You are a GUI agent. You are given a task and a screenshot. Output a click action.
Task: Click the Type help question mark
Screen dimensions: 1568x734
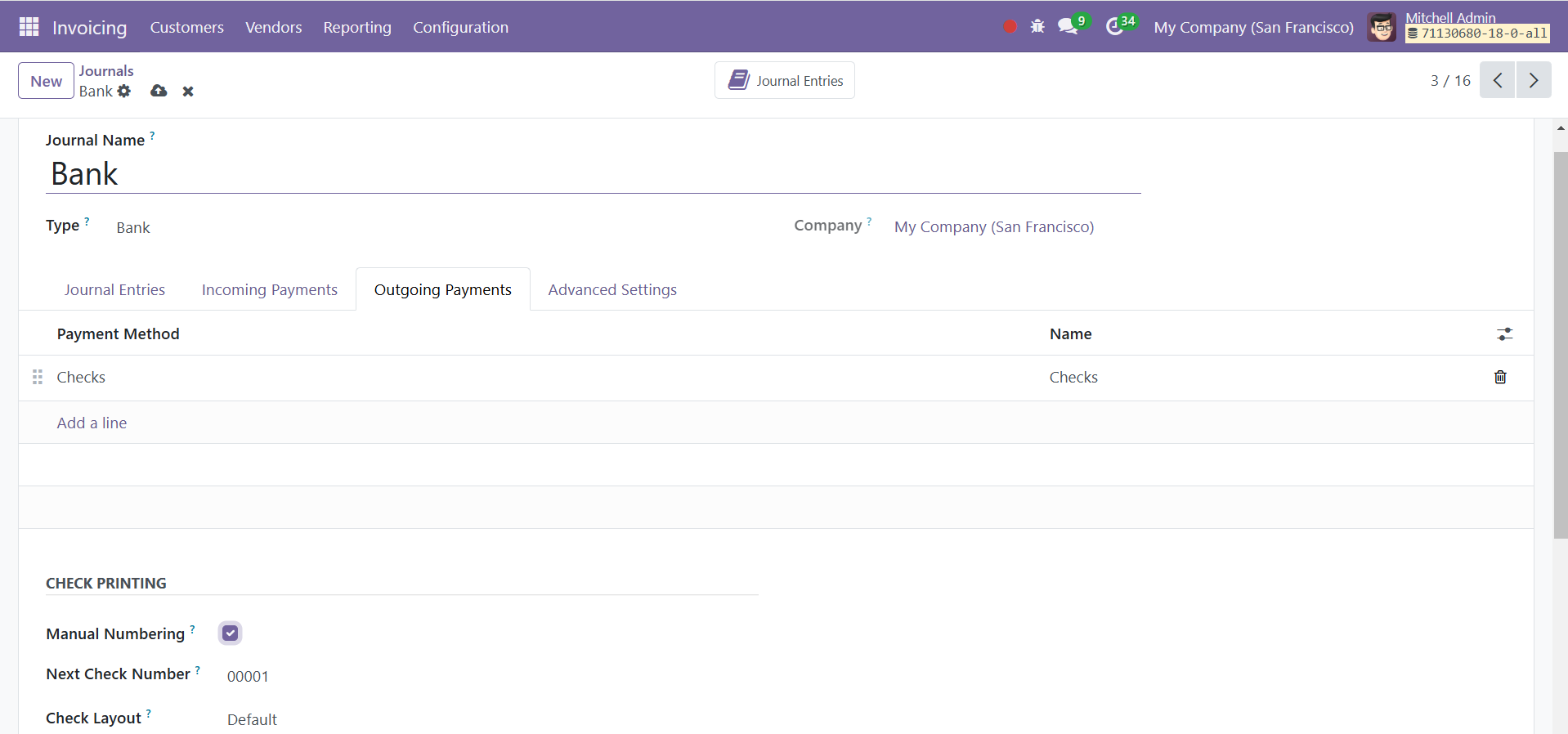pos(87,221)
